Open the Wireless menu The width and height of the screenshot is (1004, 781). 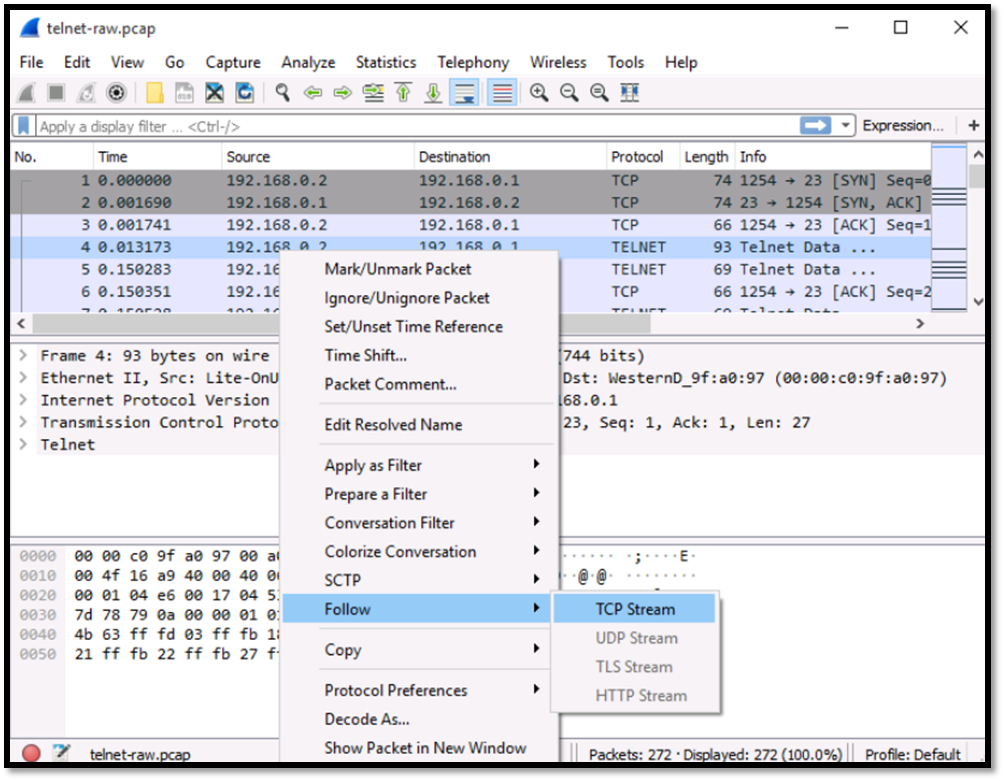click(x=558, y=63)
